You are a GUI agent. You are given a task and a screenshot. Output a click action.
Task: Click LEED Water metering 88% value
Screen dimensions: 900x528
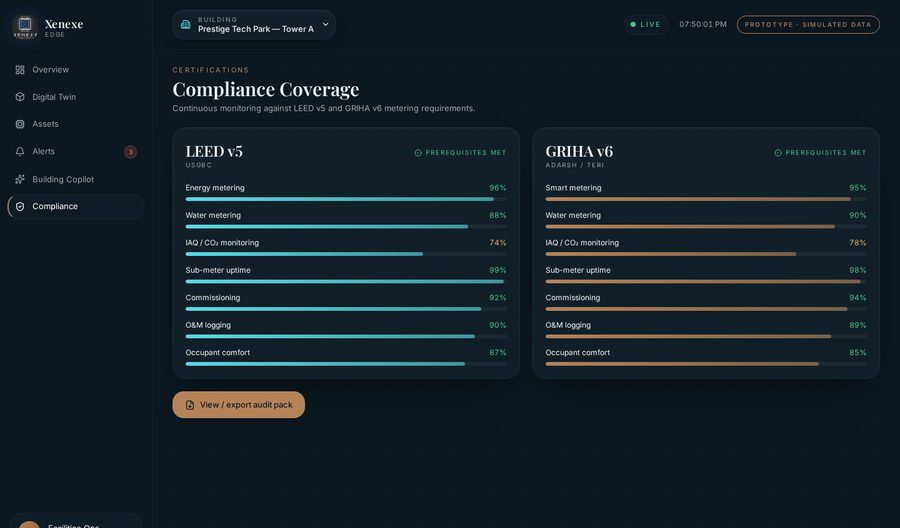tap(498, 215)
